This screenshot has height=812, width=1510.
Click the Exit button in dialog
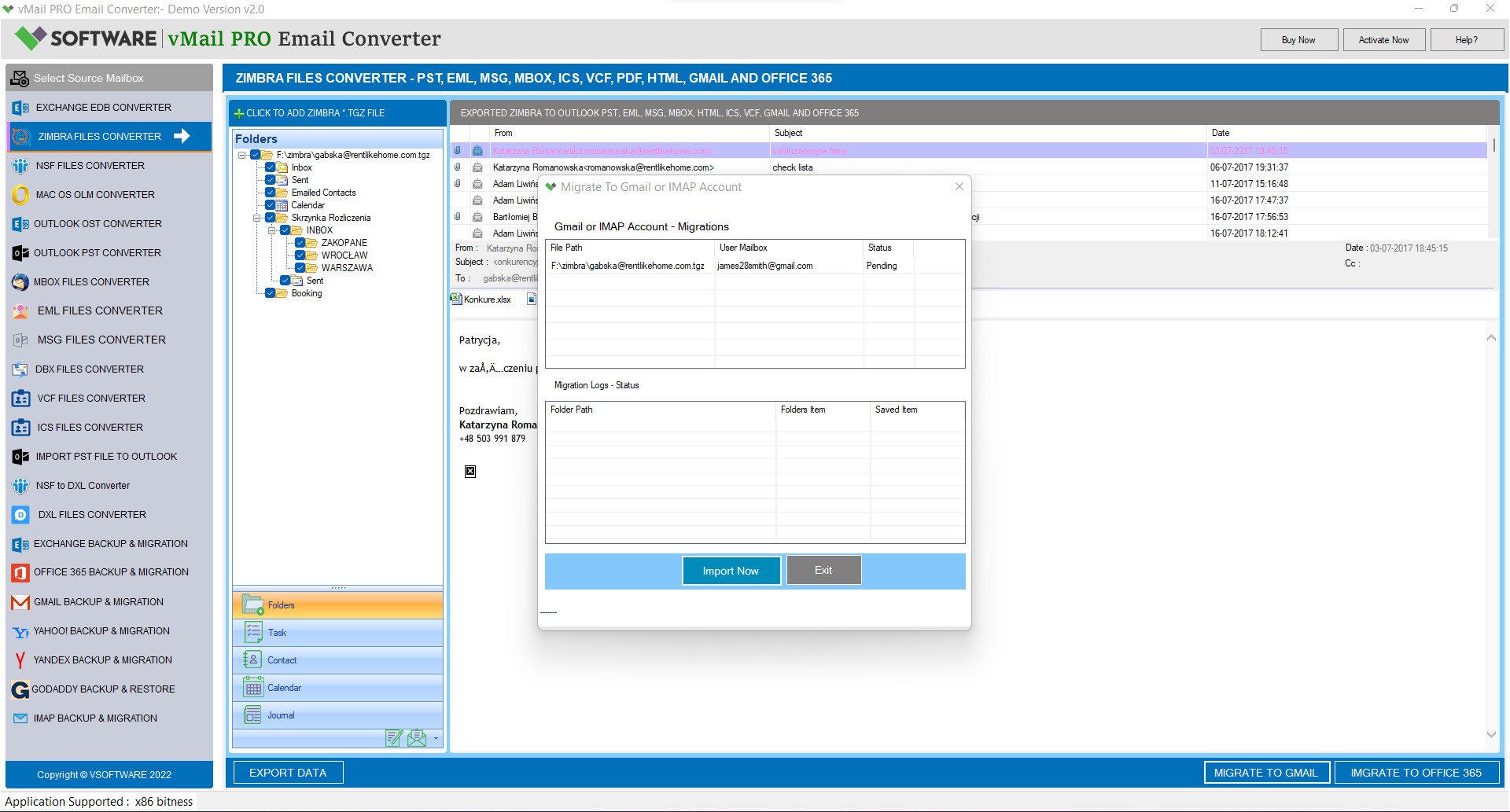pyautogui.click(x=823, y=570)
